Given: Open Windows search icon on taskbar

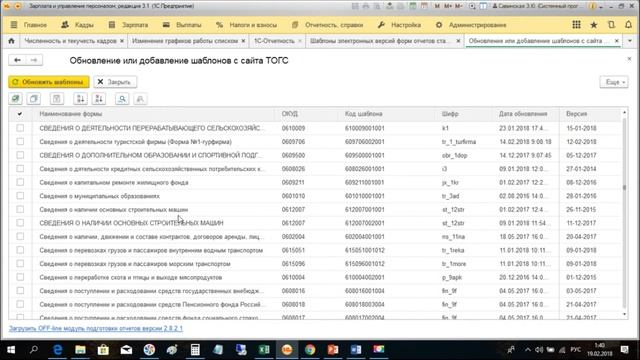Looking at the screenshot, I should click(34, 350).
